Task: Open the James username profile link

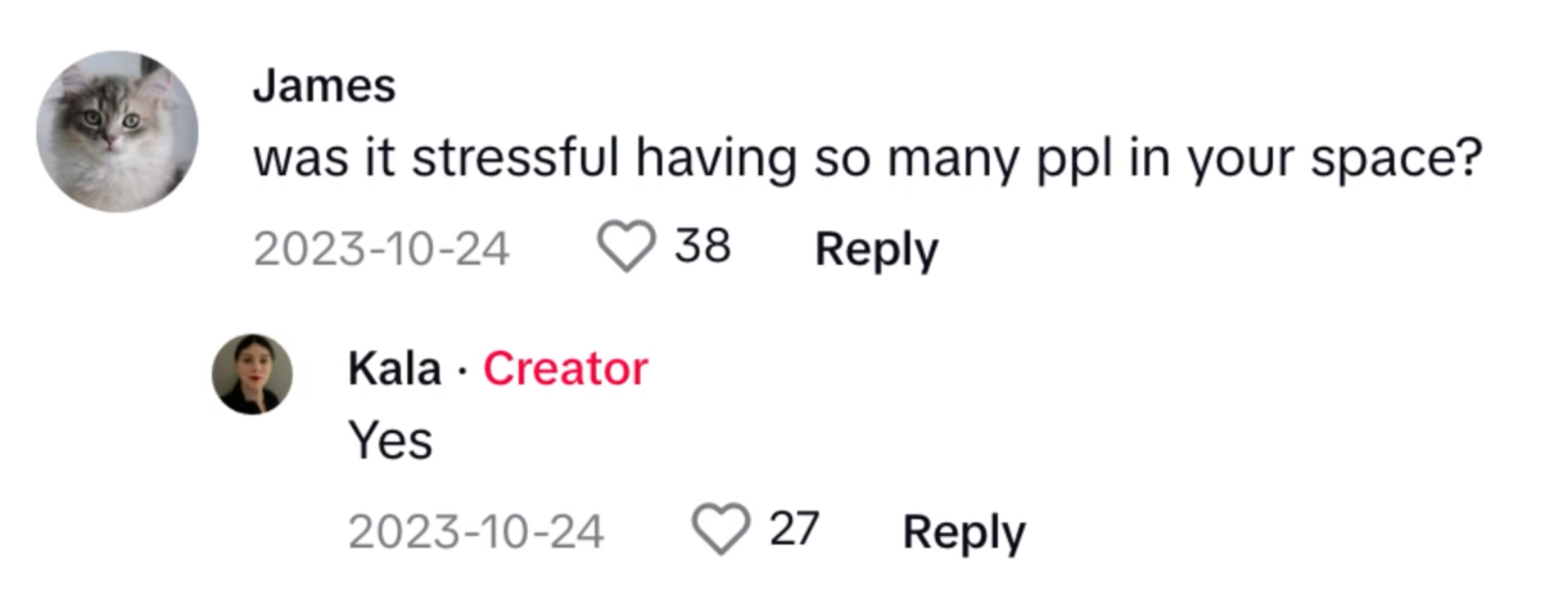Action: point(324,86)
